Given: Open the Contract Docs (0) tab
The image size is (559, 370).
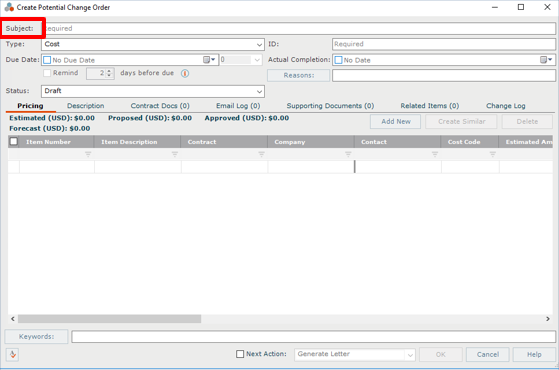Looking at the screenshot, I should (160, 106).
